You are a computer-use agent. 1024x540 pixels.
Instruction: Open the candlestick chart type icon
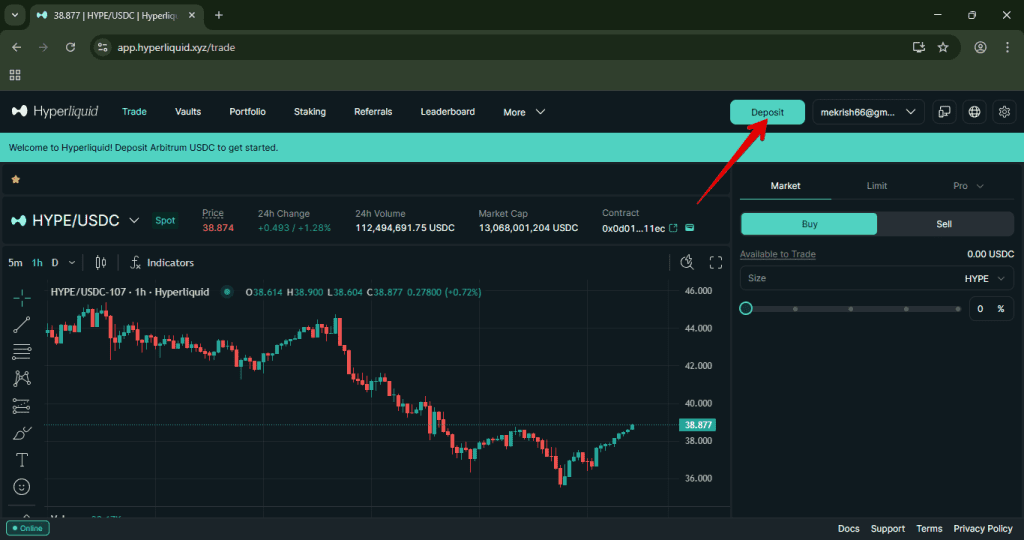(x=100, y=263)
